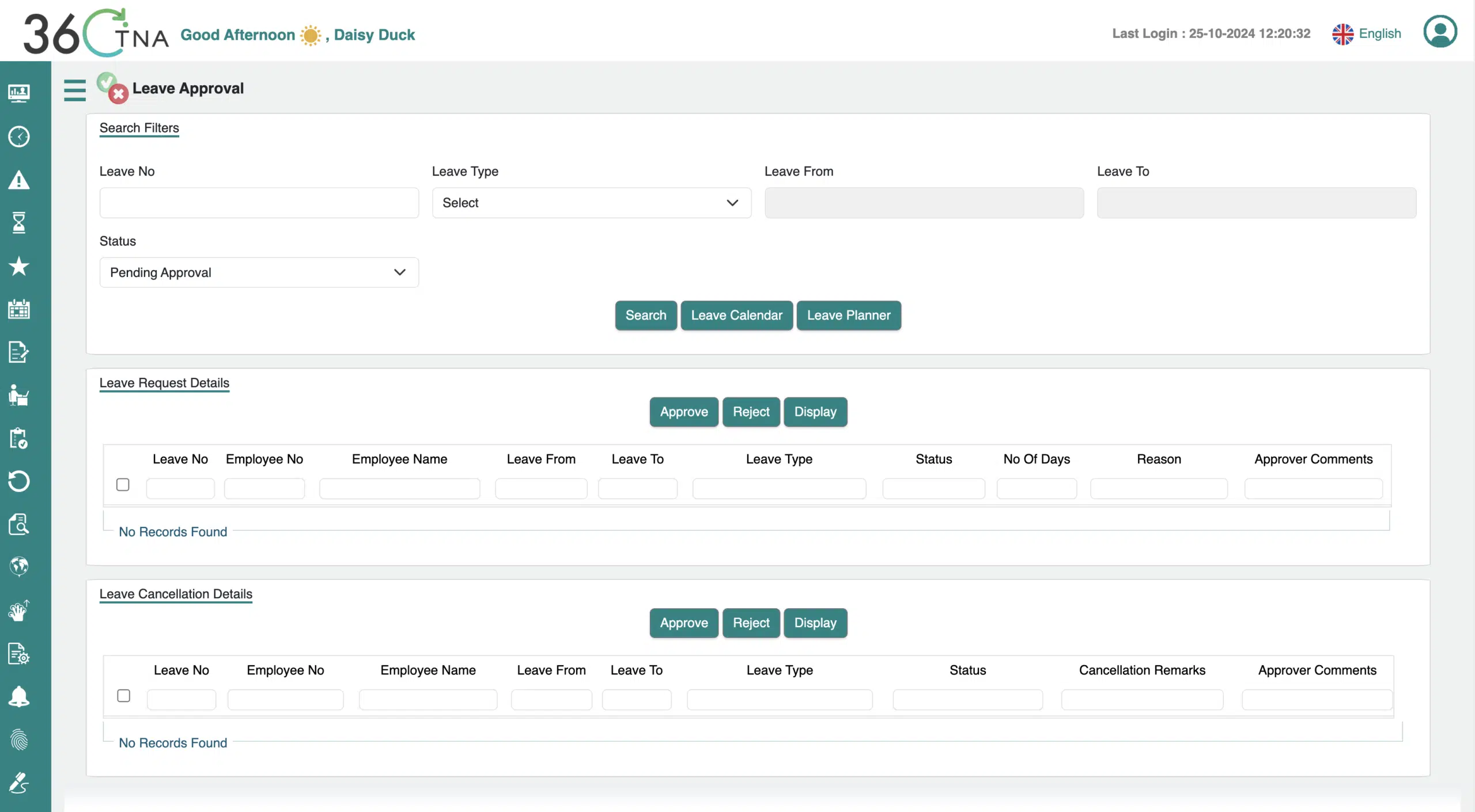Click Reject in Leave Request Details
Image resolution: width=1475 pixels, height=812 pixels.
pyautogui.click(x=751, y=412)
